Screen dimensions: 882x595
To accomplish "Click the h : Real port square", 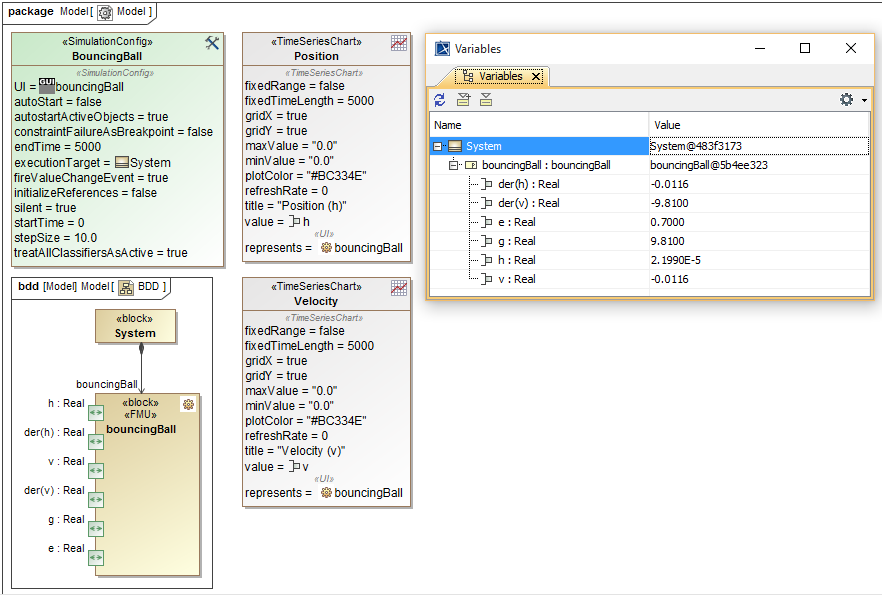I will point(96,412).
